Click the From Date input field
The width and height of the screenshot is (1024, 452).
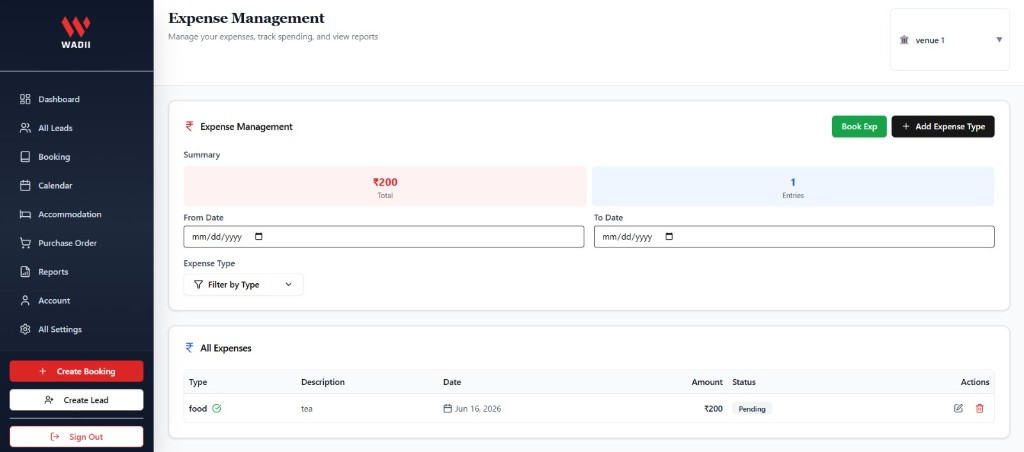(383, 236)
